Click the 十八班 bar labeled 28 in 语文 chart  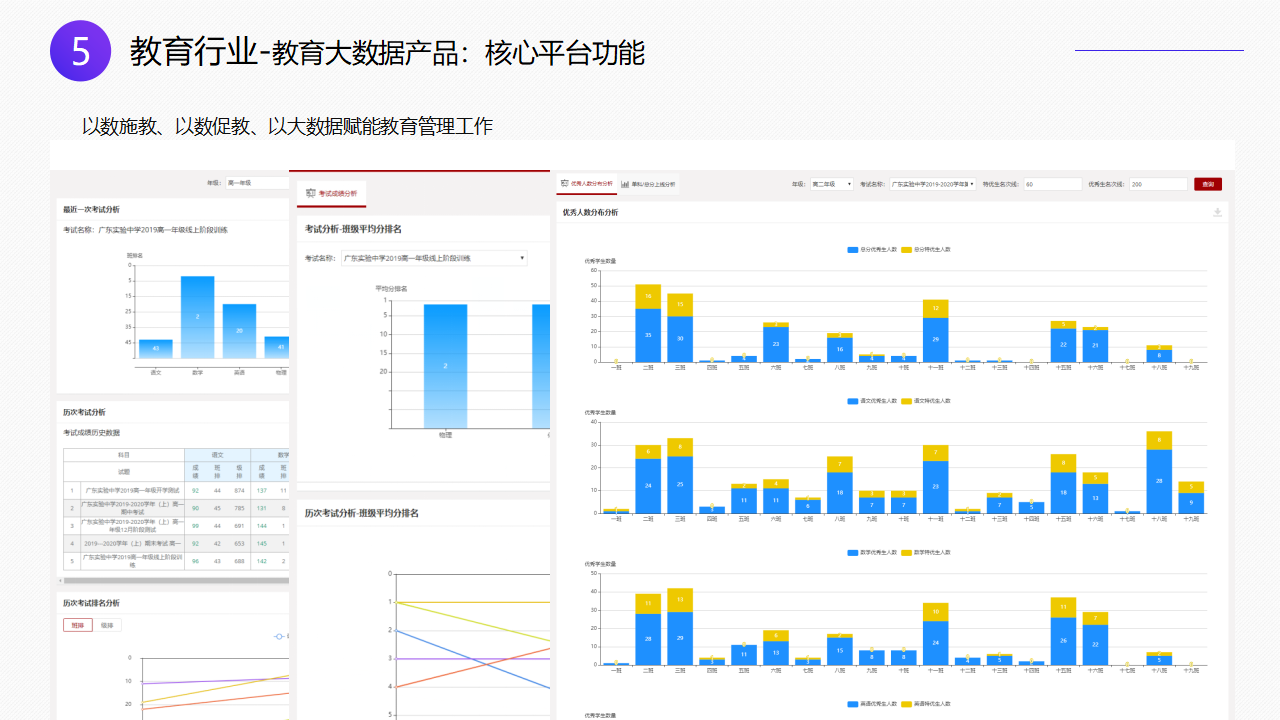tap(1160, 481)
